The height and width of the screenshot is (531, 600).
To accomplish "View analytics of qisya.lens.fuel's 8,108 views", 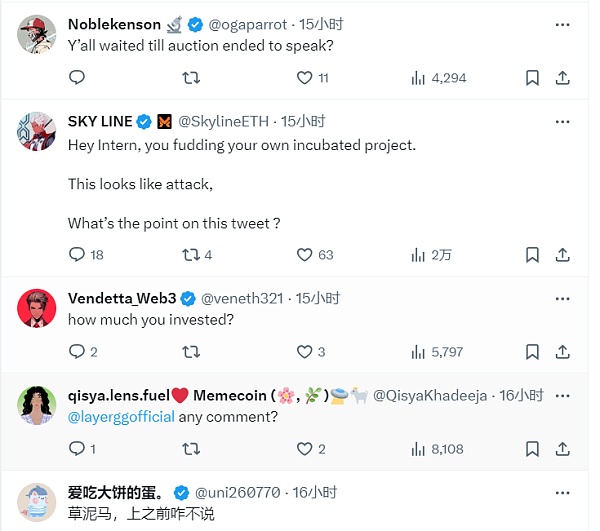I will tap(419, 449).
